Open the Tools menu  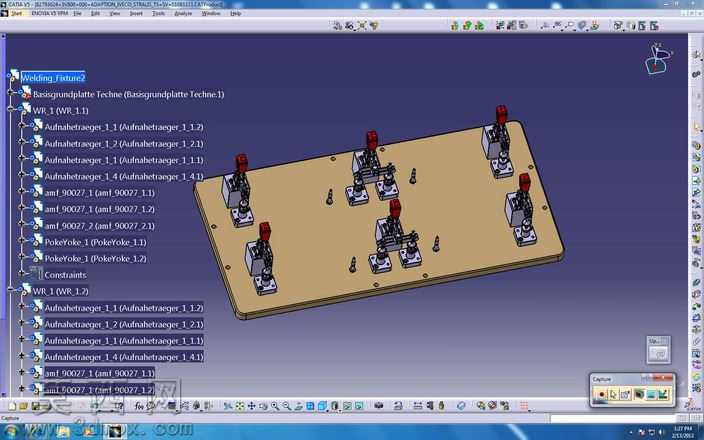(158, 13)
